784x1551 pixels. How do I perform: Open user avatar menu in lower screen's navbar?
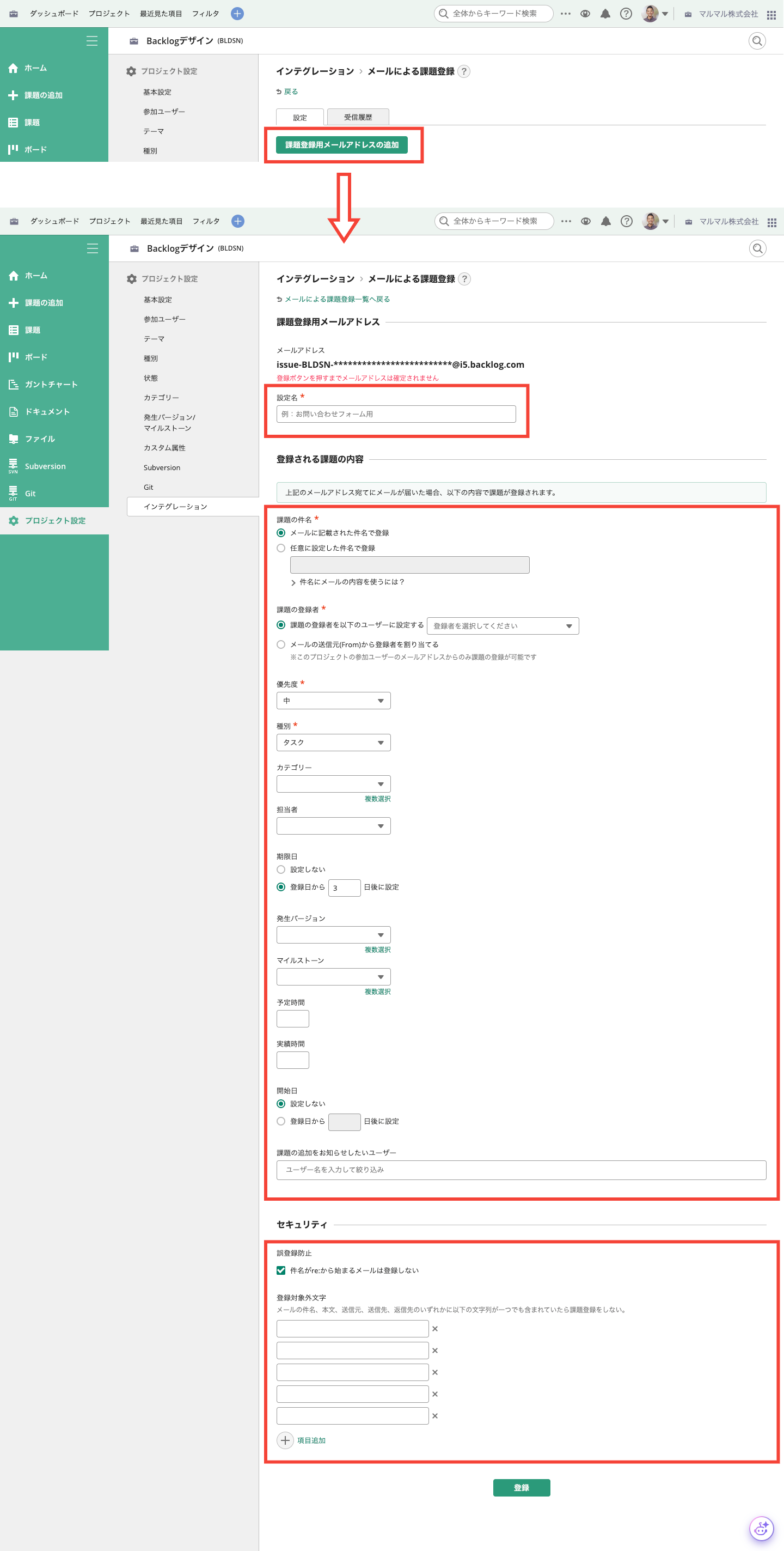click(x=655, y=221)
